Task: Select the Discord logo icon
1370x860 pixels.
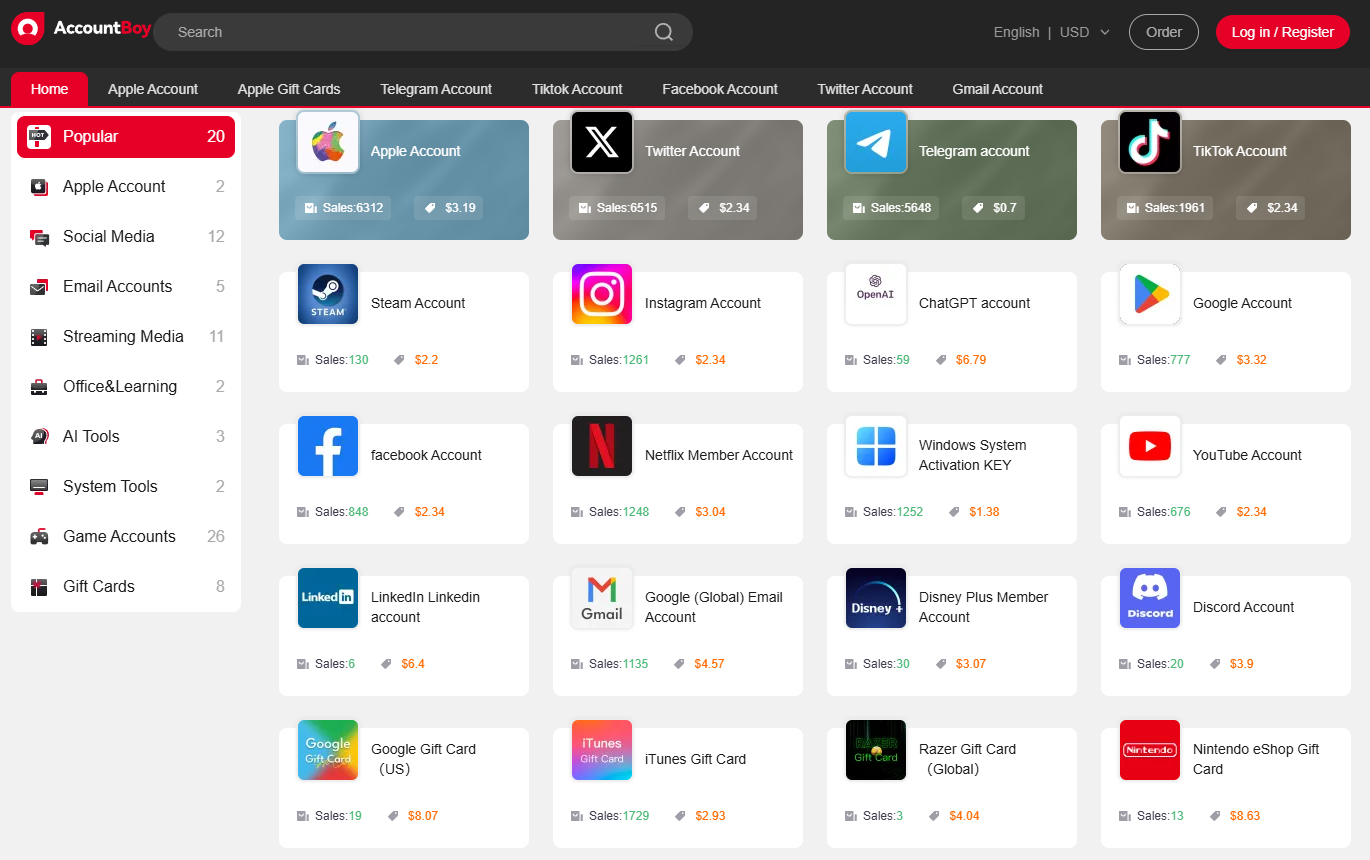Action: (1150, 598)
